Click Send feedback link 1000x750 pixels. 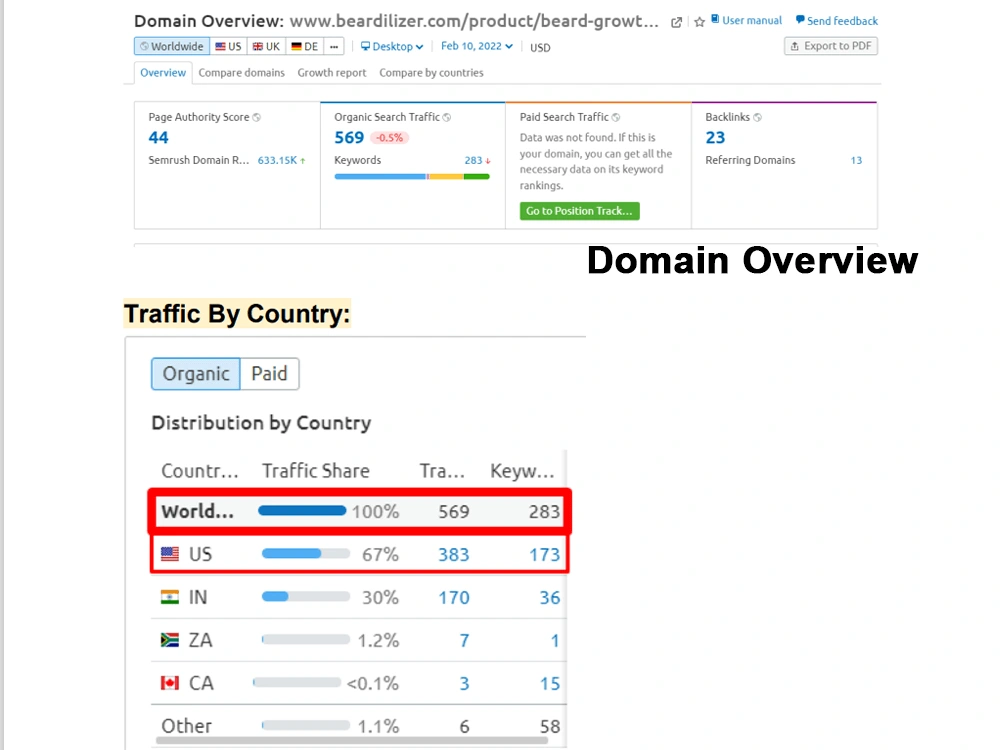pyautogui.click(x=837, y=20)
